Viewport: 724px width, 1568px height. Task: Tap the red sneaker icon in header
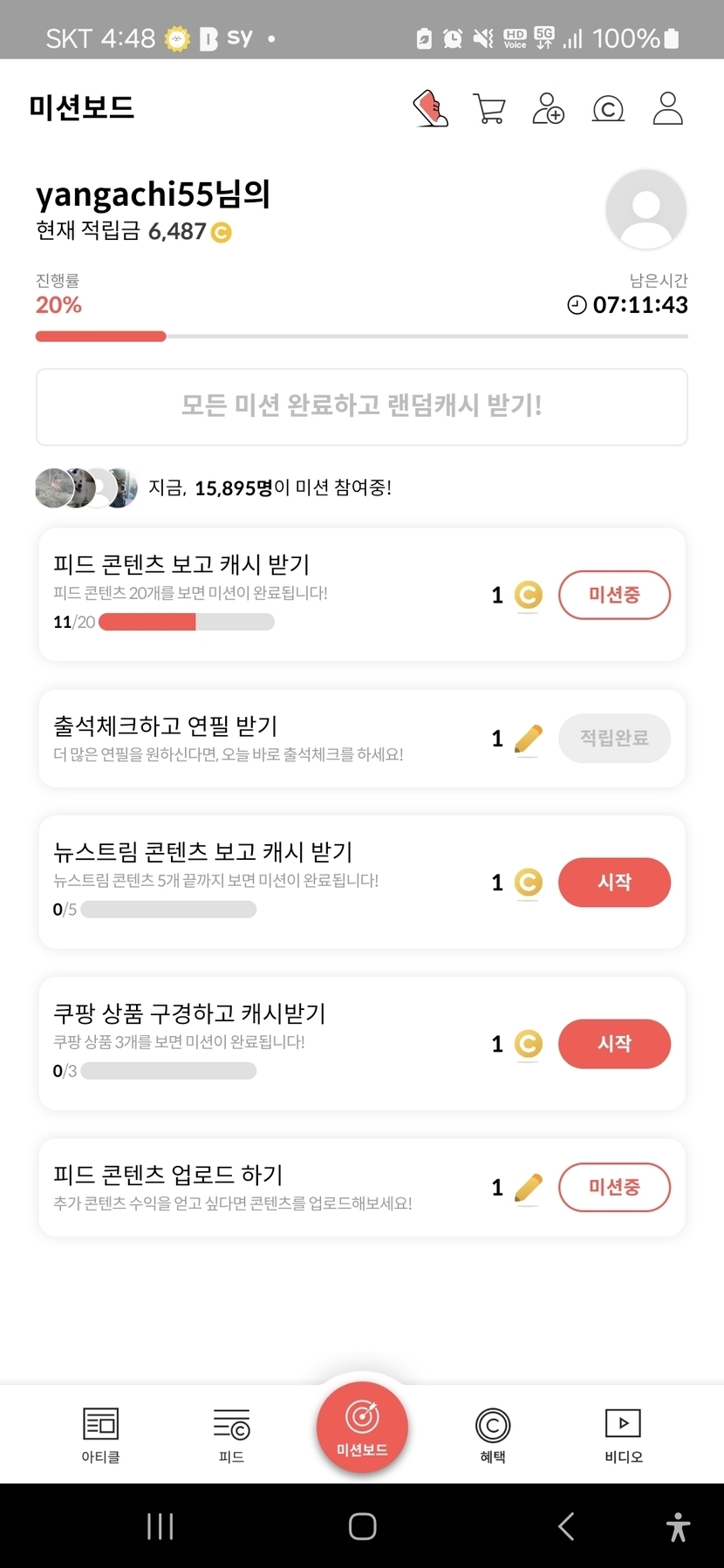430,109
